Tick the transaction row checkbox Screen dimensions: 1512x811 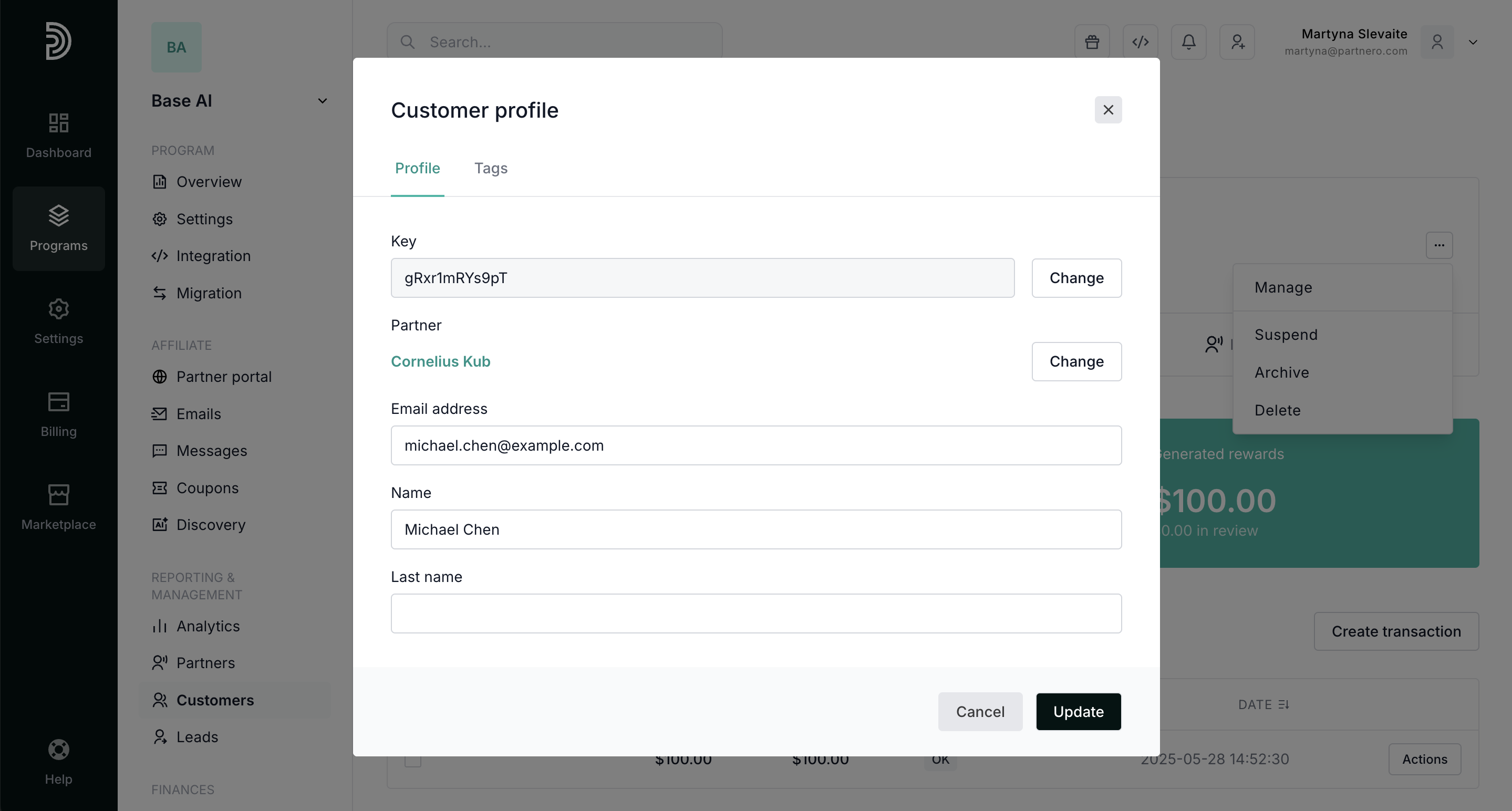(x=412, y=761)
